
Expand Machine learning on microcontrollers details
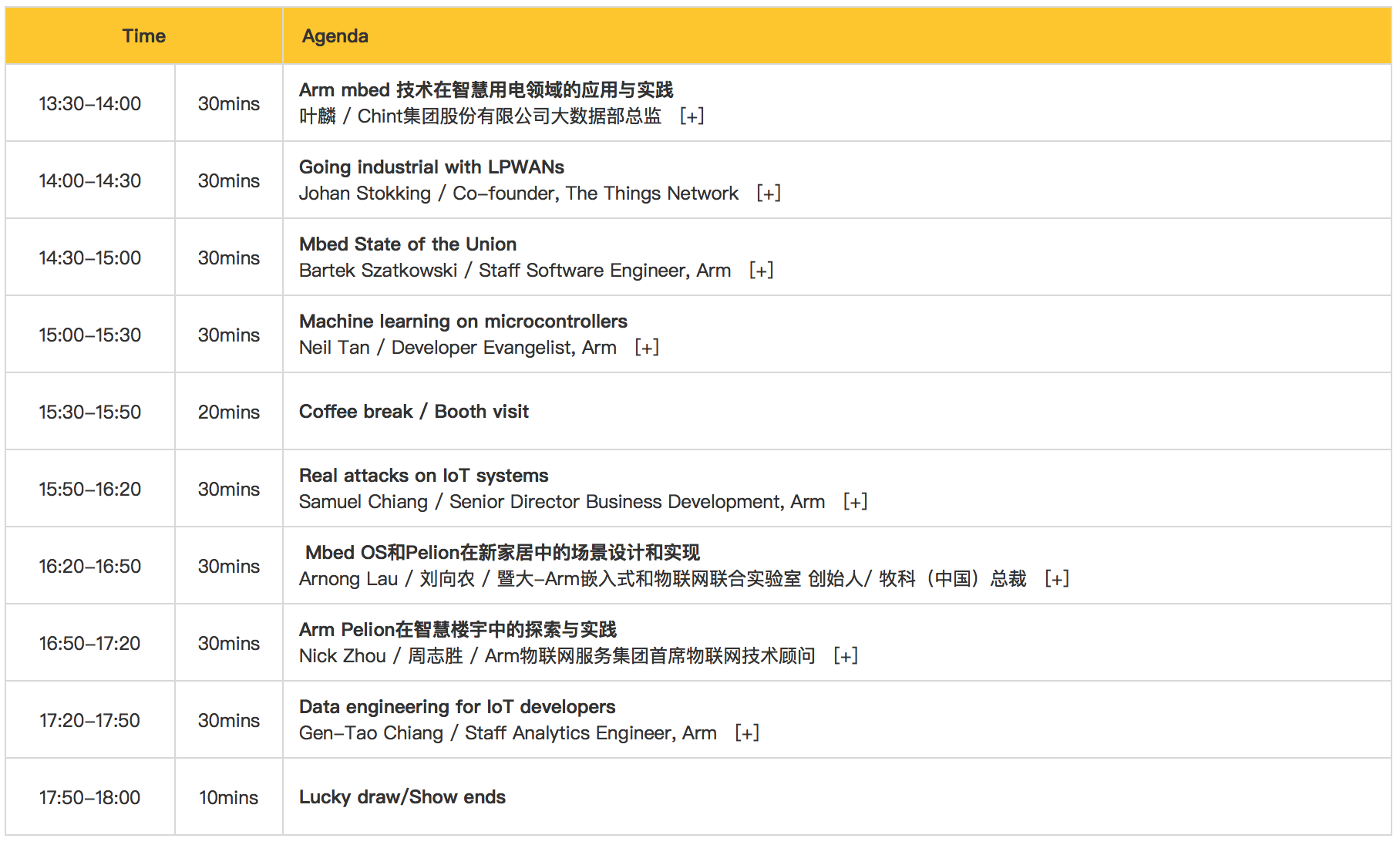[x=647, y=348]
